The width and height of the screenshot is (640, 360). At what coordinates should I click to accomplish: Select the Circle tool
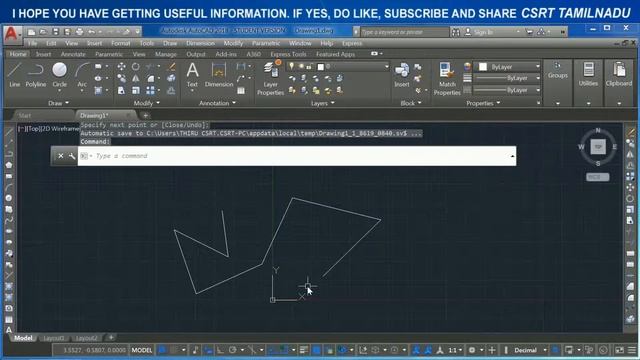(60, 75)
